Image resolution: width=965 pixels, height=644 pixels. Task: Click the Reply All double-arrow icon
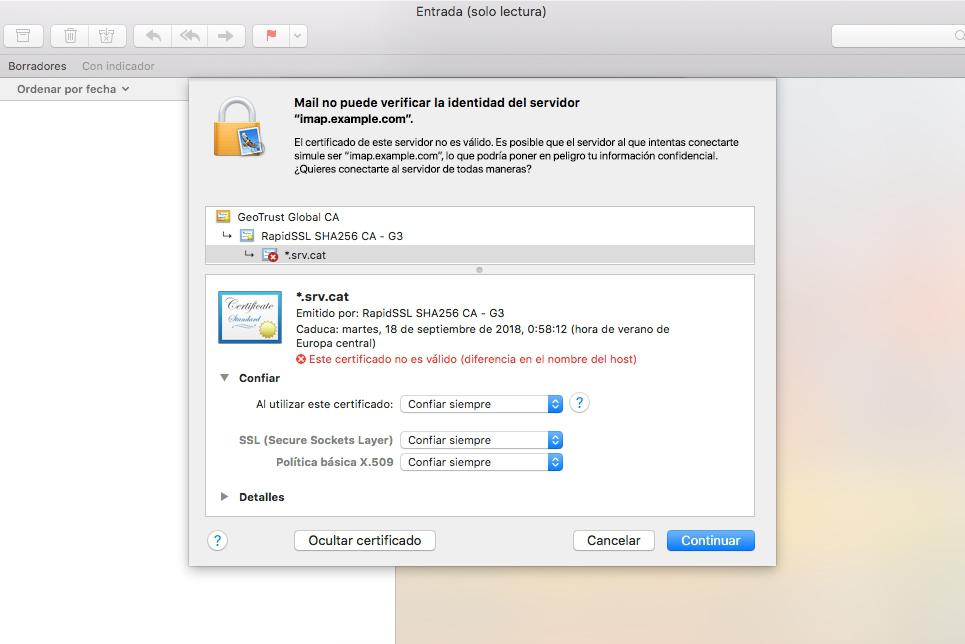(189, 36)
